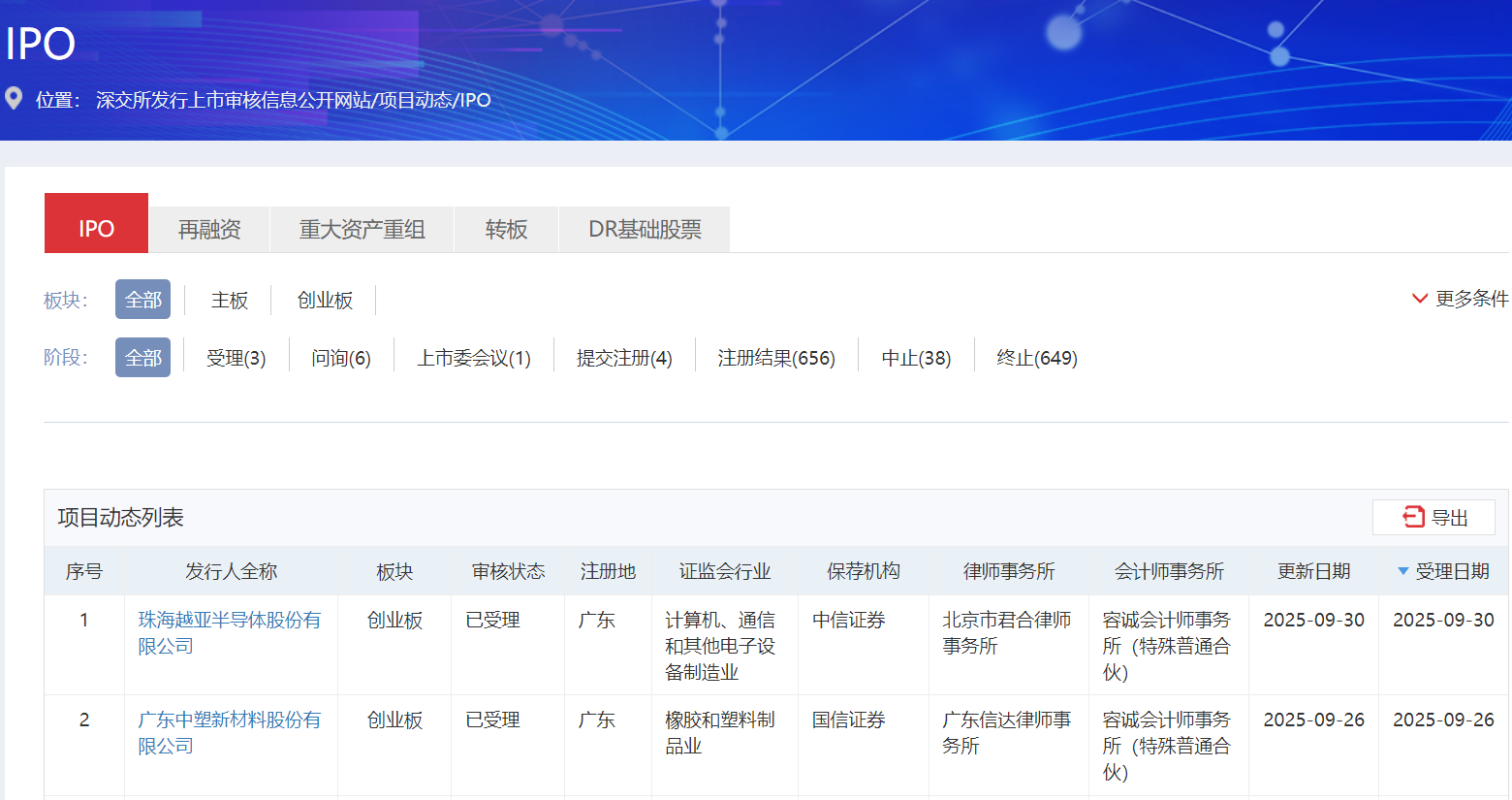Show 注册结果(656) projects
Screen dimensions: 1512x800
(x=776, y=358)
